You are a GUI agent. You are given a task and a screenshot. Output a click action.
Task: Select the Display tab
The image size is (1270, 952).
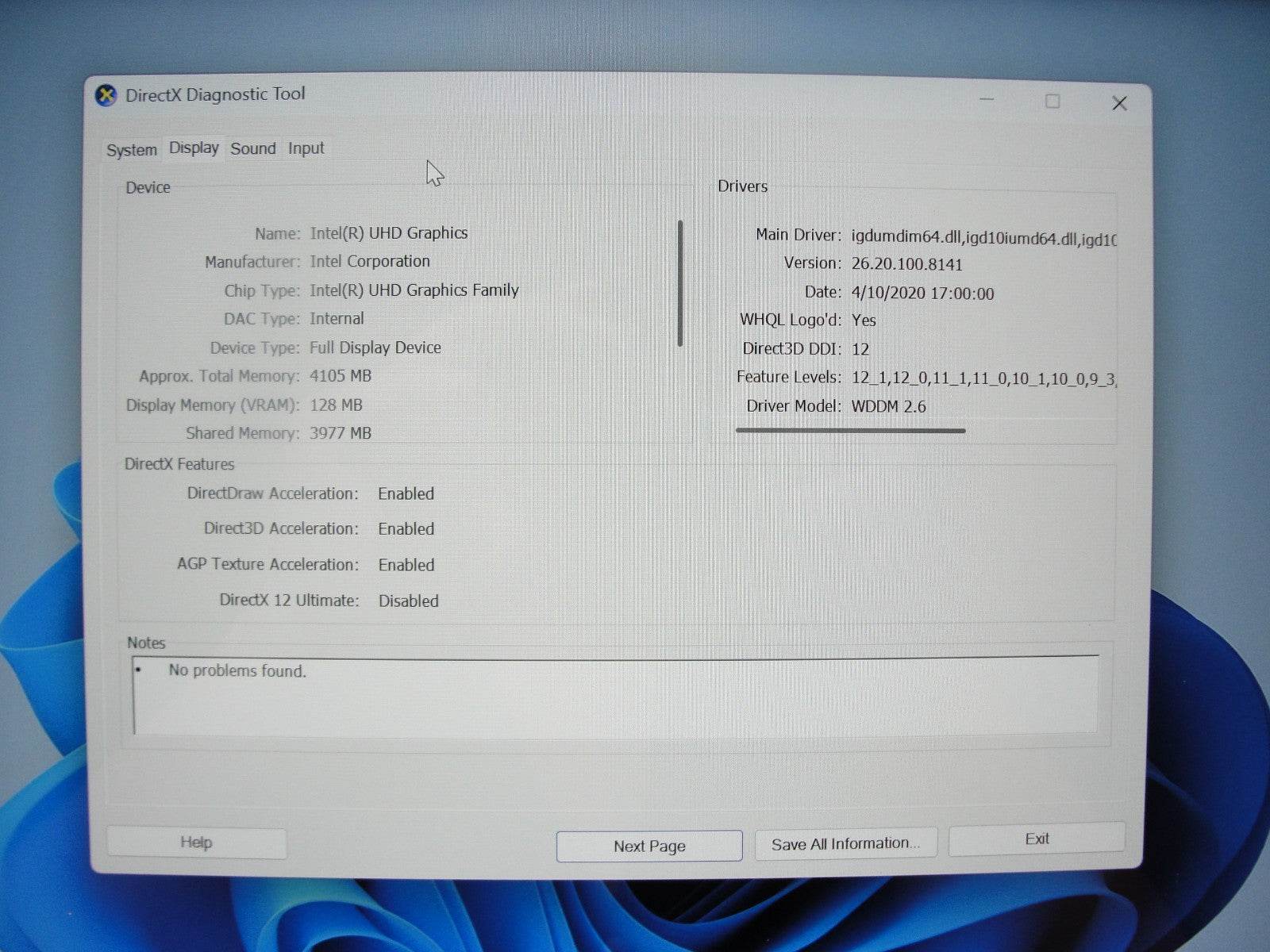pos(192,148)
